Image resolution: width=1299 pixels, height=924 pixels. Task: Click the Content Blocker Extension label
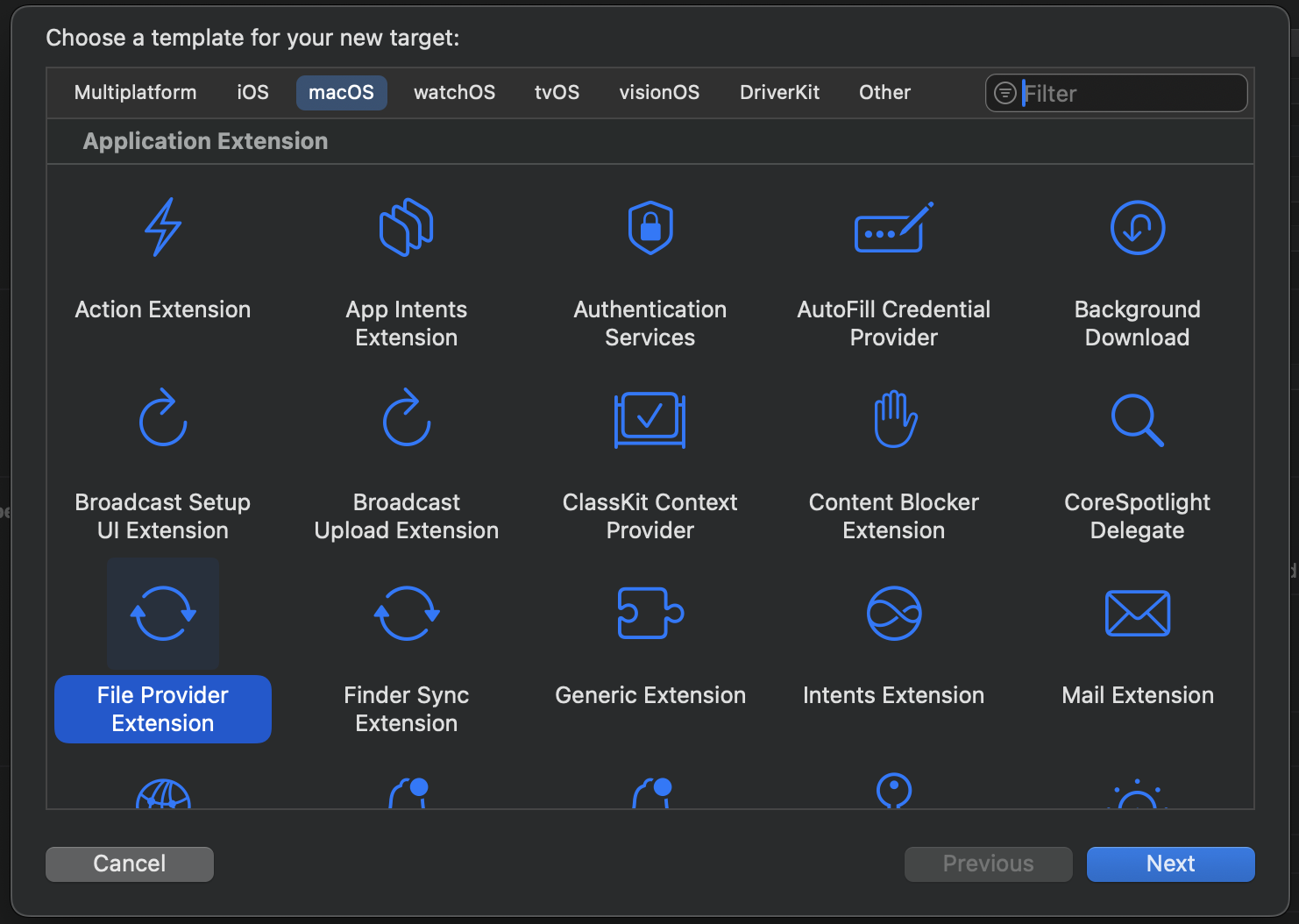(x=894, y=516)
